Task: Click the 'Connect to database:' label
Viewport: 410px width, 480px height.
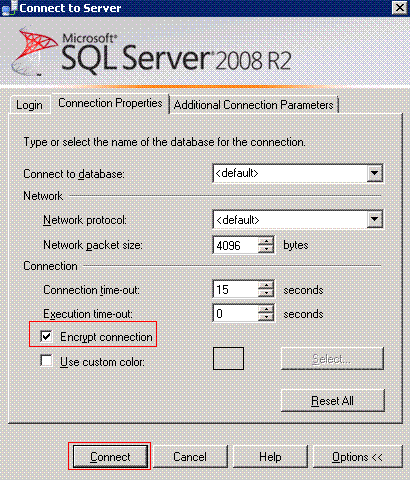Action: [74, 174]
